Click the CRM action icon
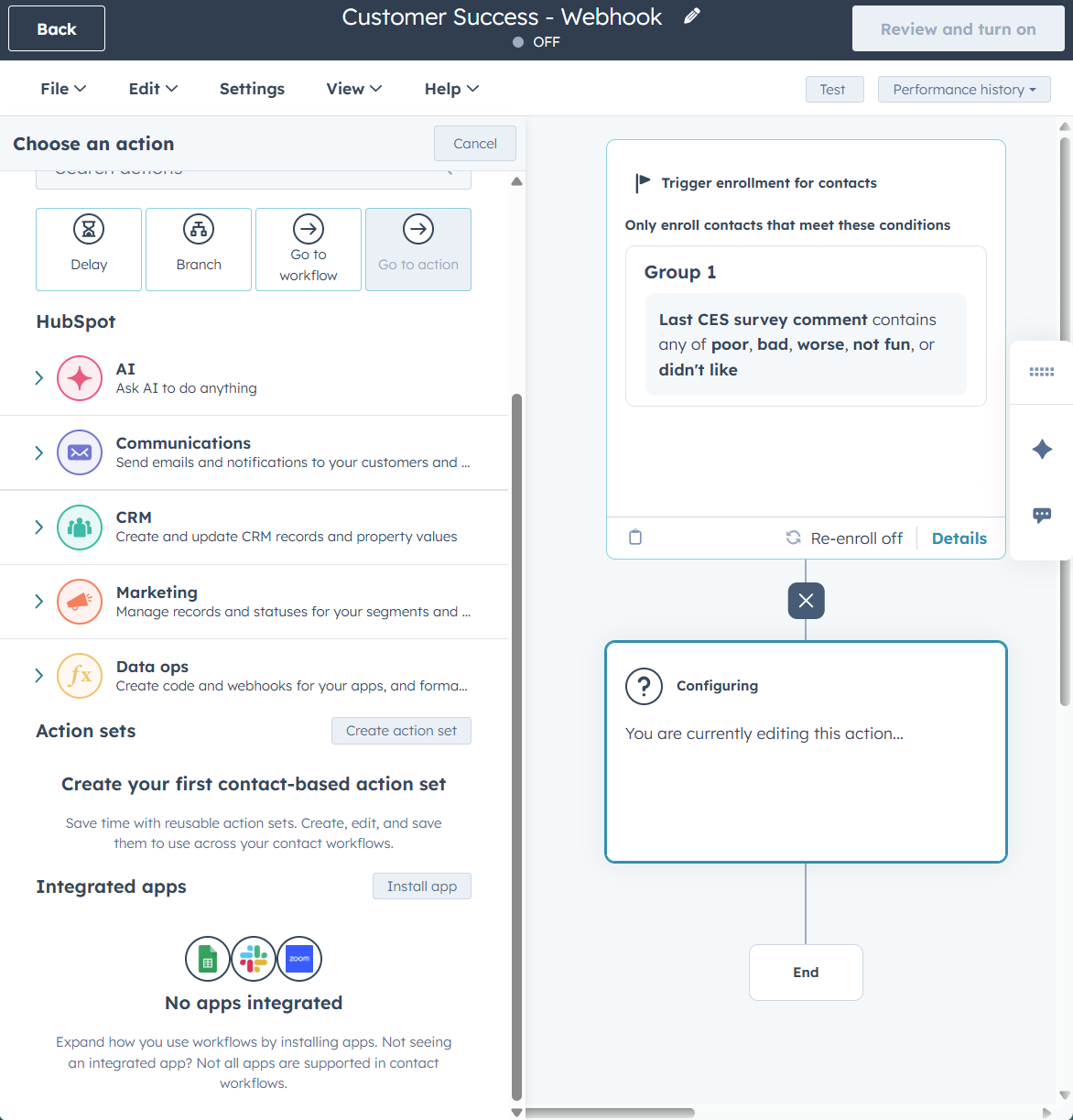The image size is (1073, 1120). (x=79, y=527)
